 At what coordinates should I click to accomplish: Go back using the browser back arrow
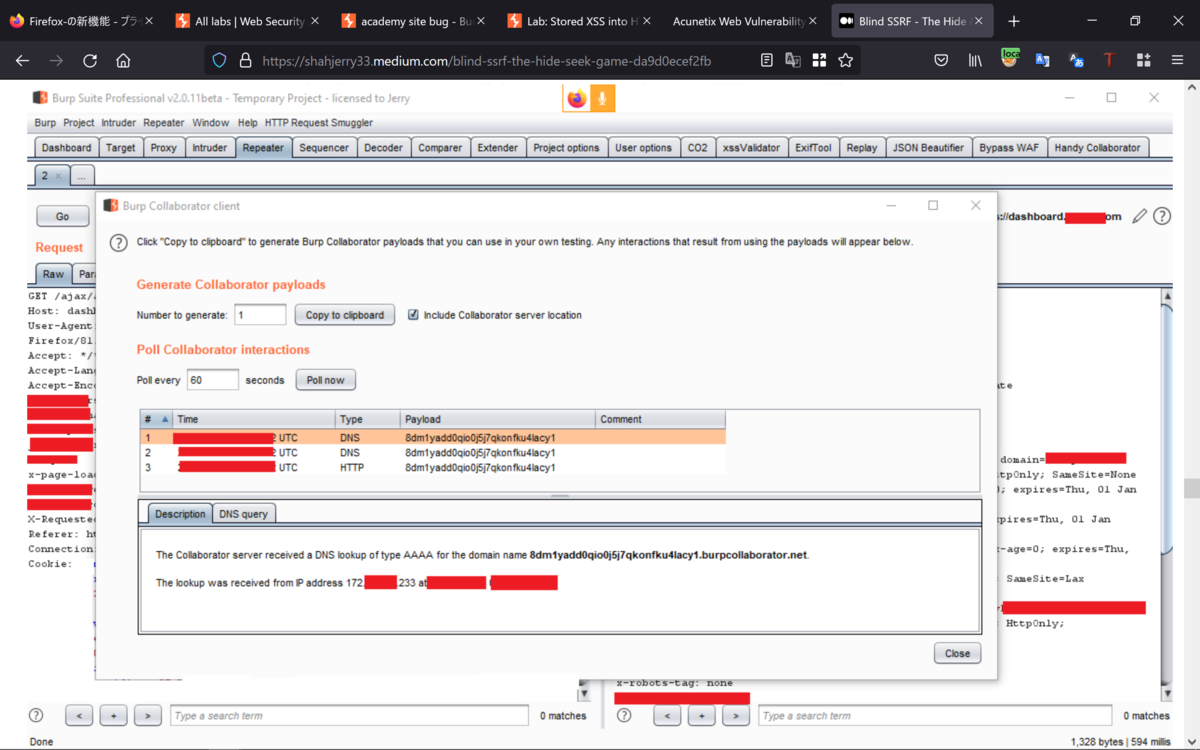22,61
